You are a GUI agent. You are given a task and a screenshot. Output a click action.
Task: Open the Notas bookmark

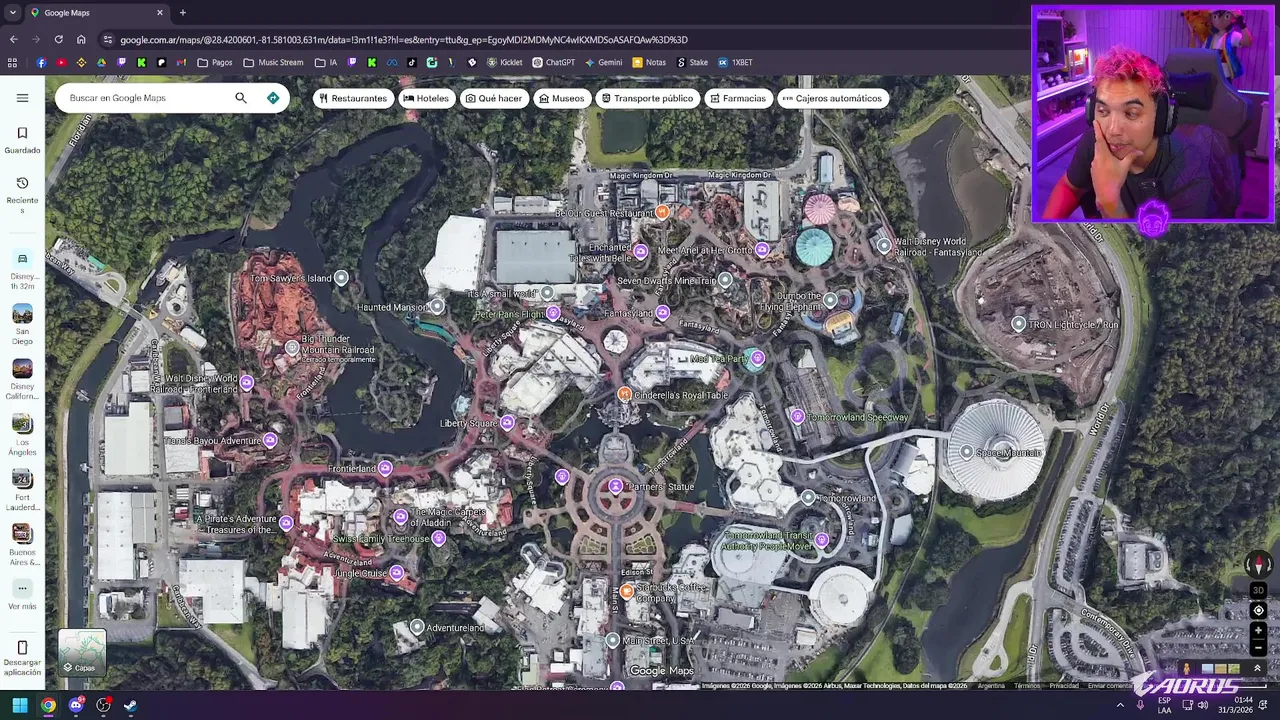point(649,62)
